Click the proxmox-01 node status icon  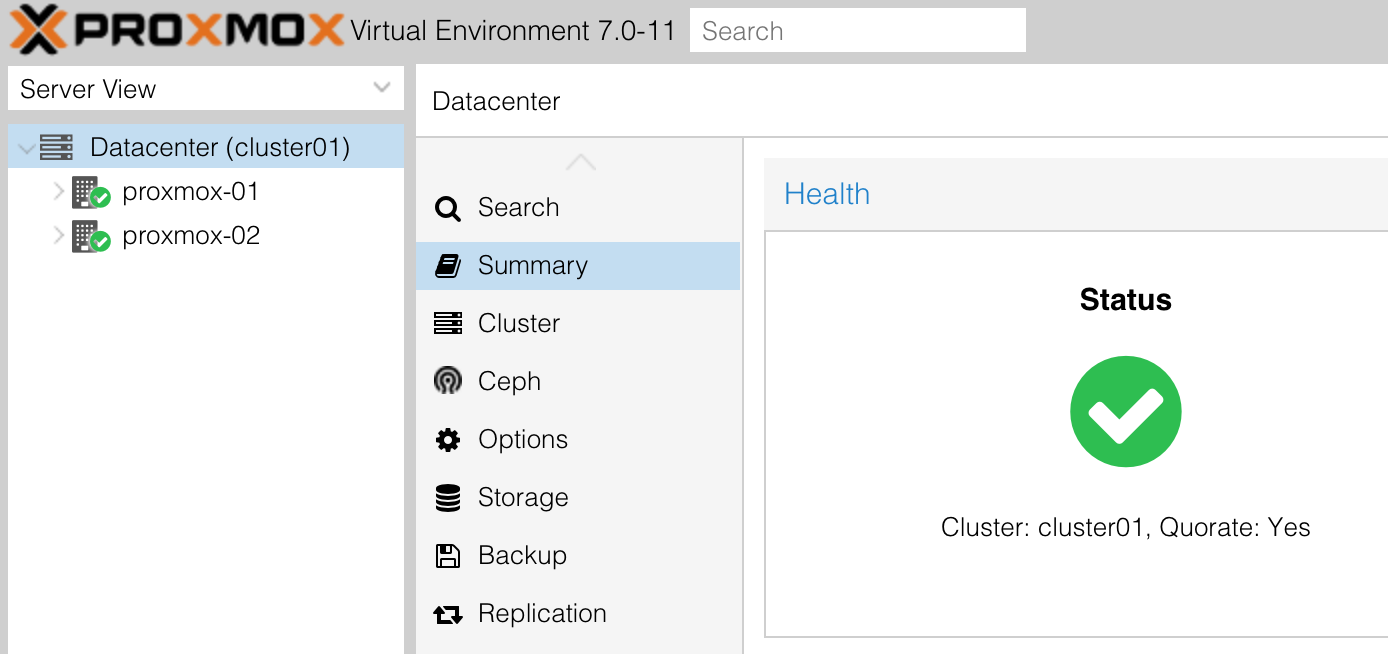(90, 192)
